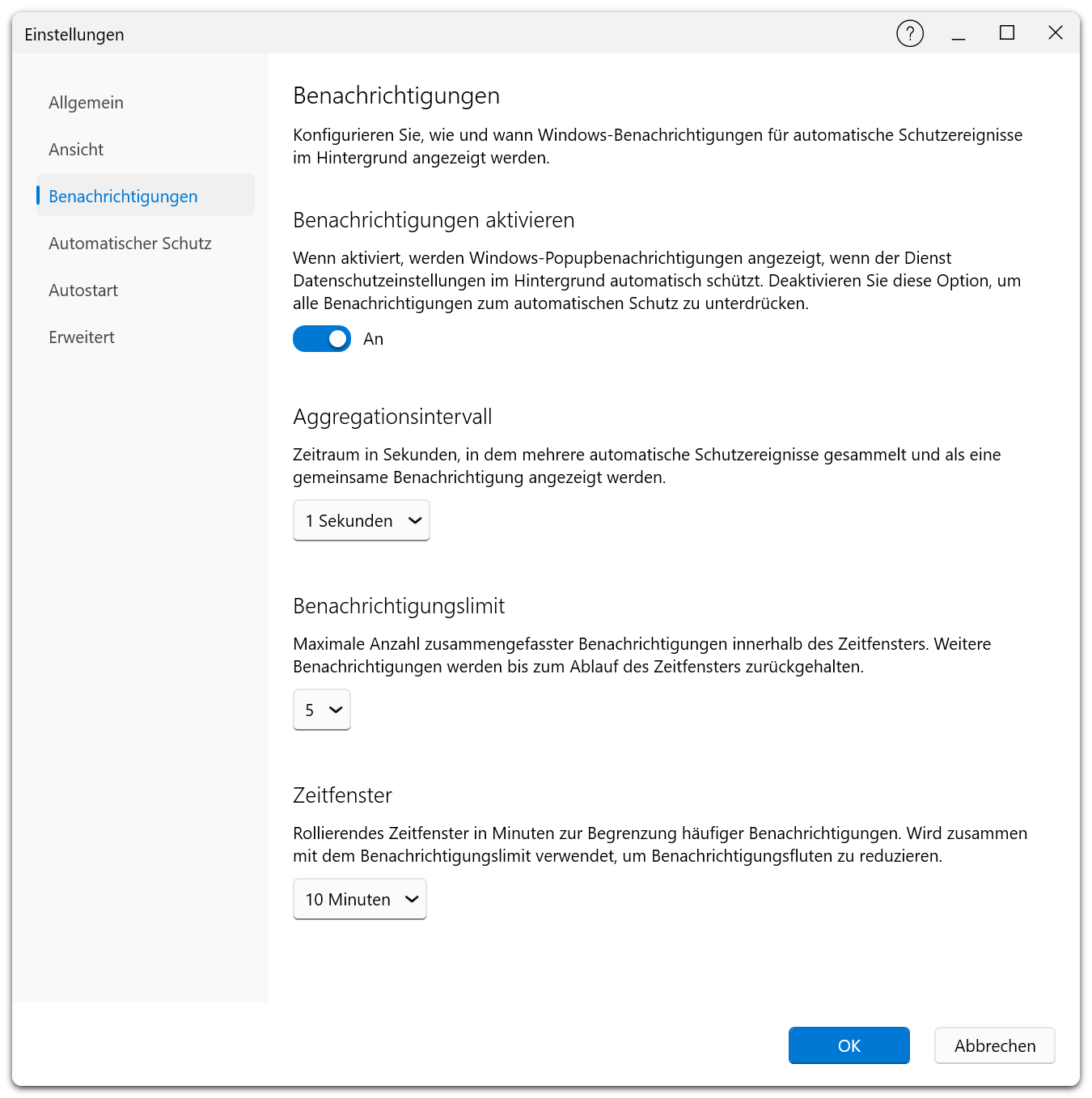Open the 10 Minuten dropdown
This screenshot has width=1092, height=1098.
[x=359, y=899]
